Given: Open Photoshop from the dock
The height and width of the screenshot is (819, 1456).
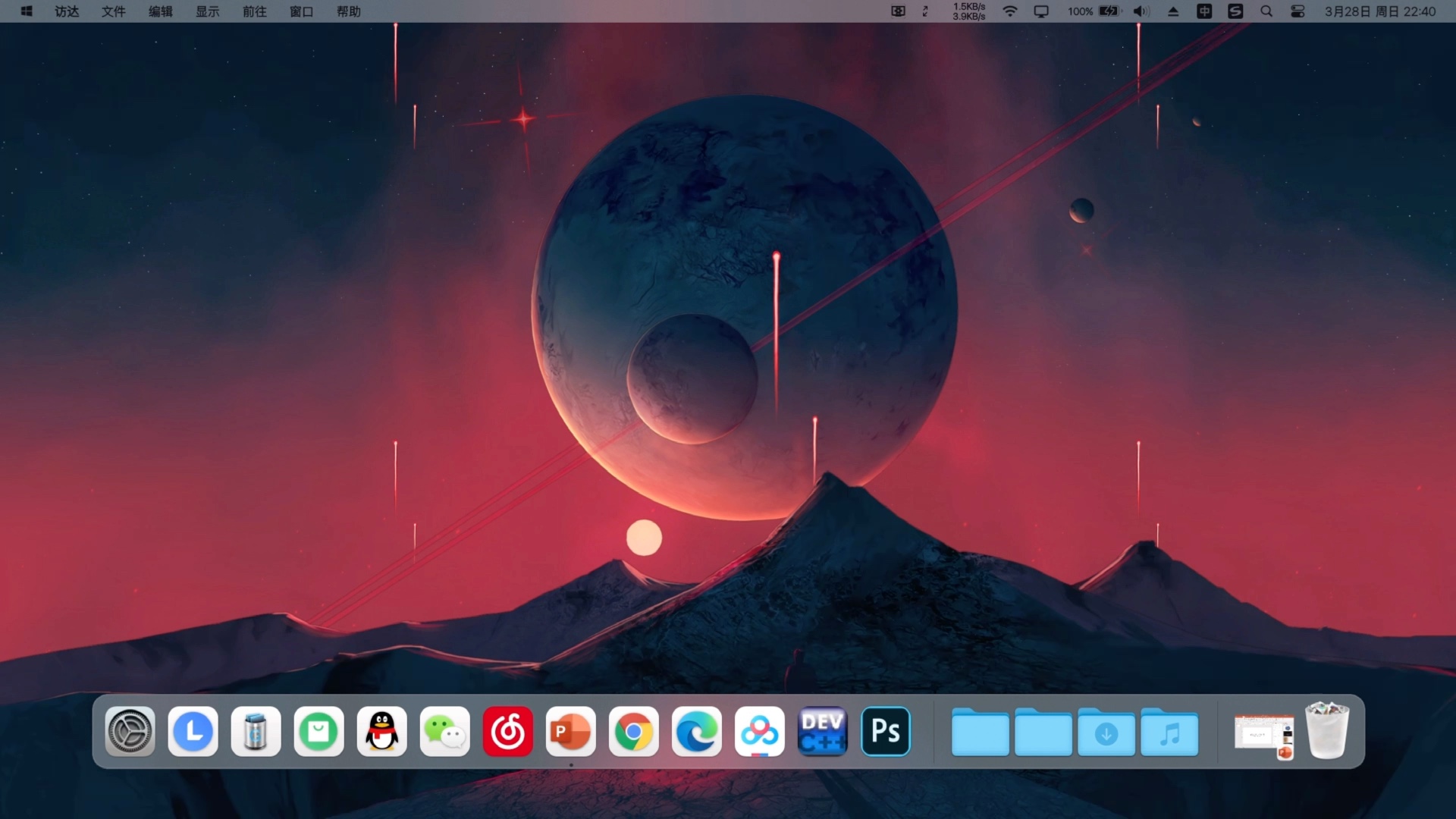Looking at the screenshot, I should [885, 731].
